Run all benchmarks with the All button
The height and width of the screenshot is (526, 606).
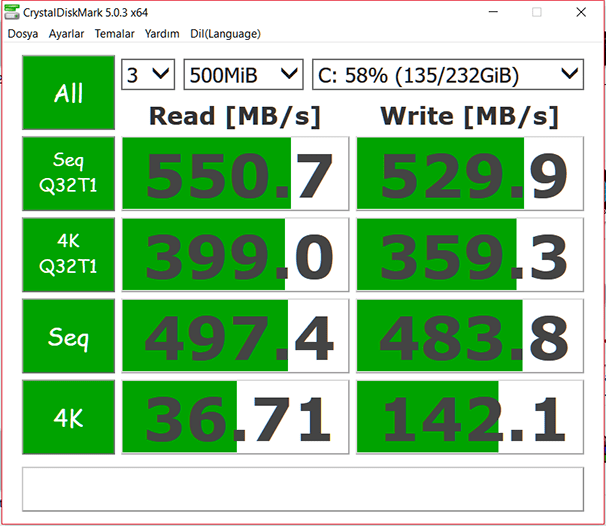(x=68, y=93)
